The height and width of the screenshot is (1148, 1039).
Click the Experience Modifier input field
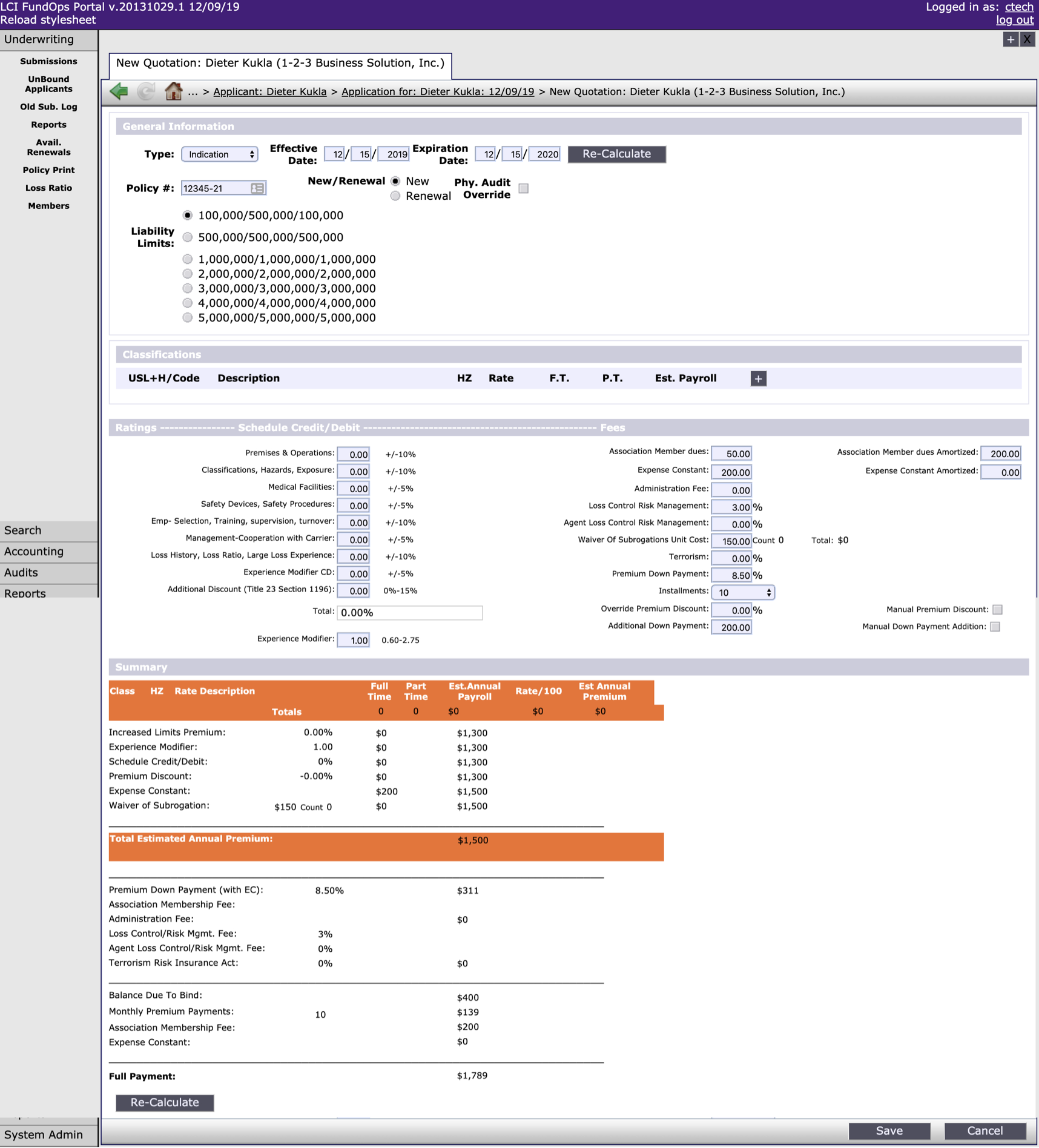click(353, 640)
